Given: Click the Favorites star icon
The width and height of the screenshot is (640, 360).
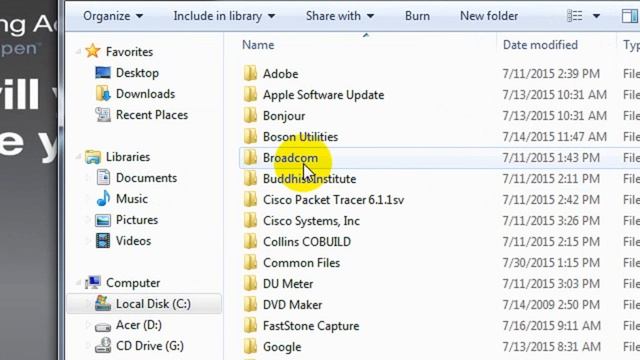Looking at the screenshot, I should pos(93,51).
